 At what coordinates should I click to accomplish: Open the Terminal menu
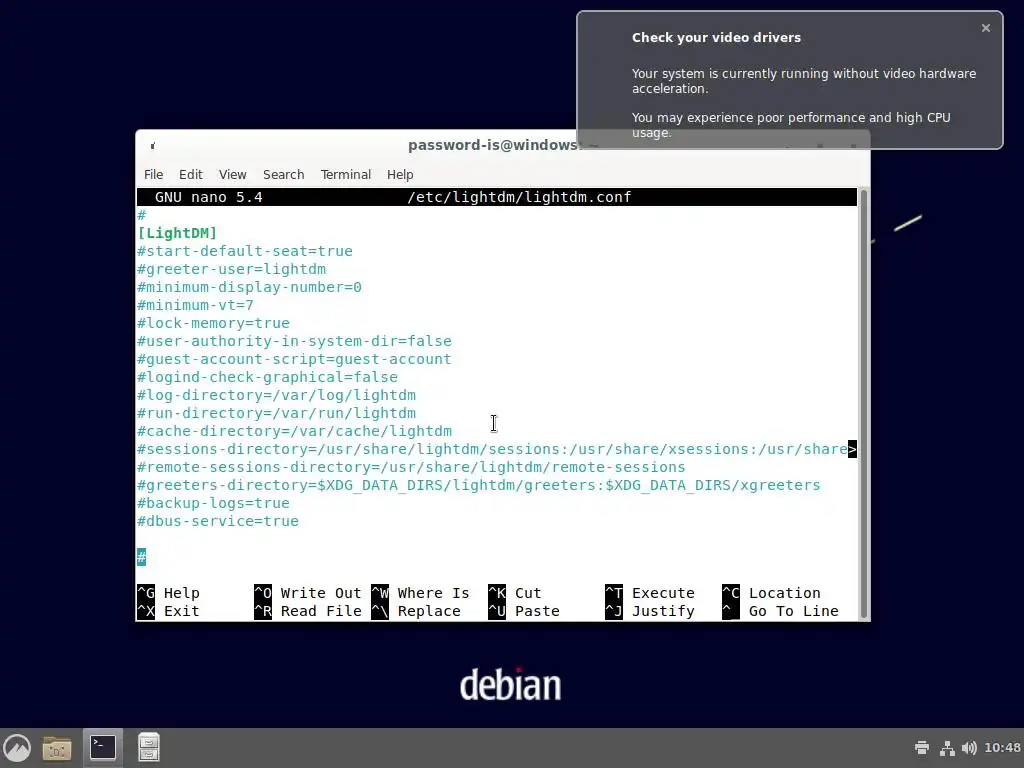(x=345, y=174)
